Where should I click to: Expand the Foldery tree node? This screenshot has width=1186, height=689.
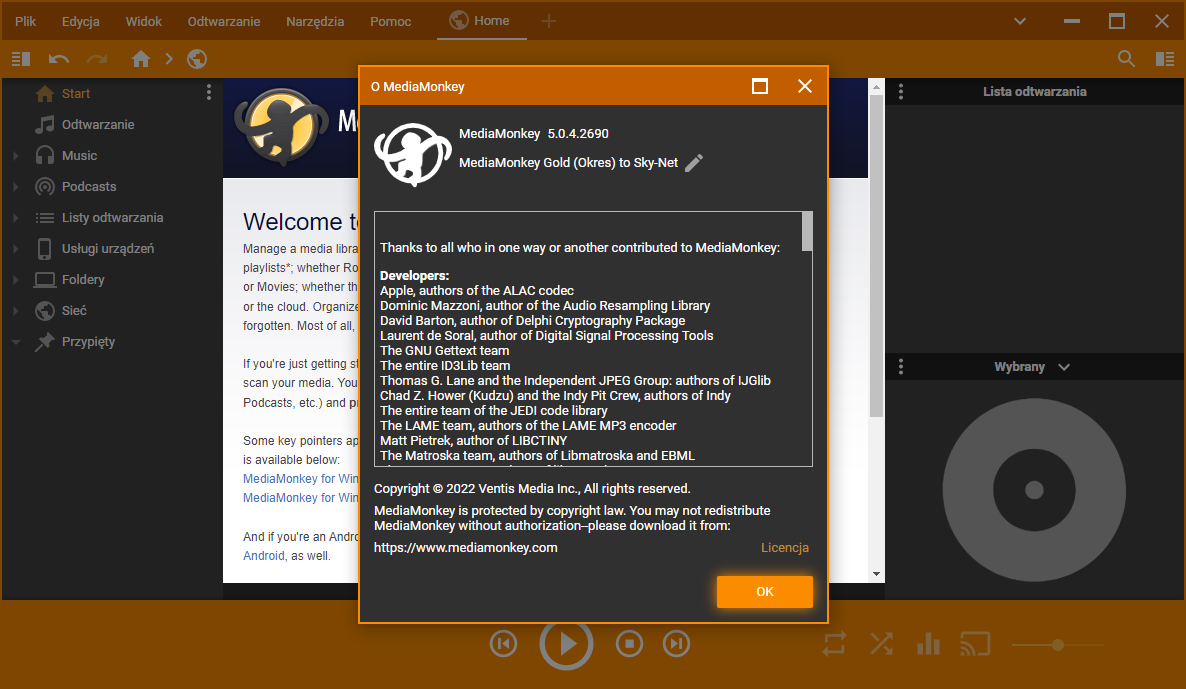point(15,279)
